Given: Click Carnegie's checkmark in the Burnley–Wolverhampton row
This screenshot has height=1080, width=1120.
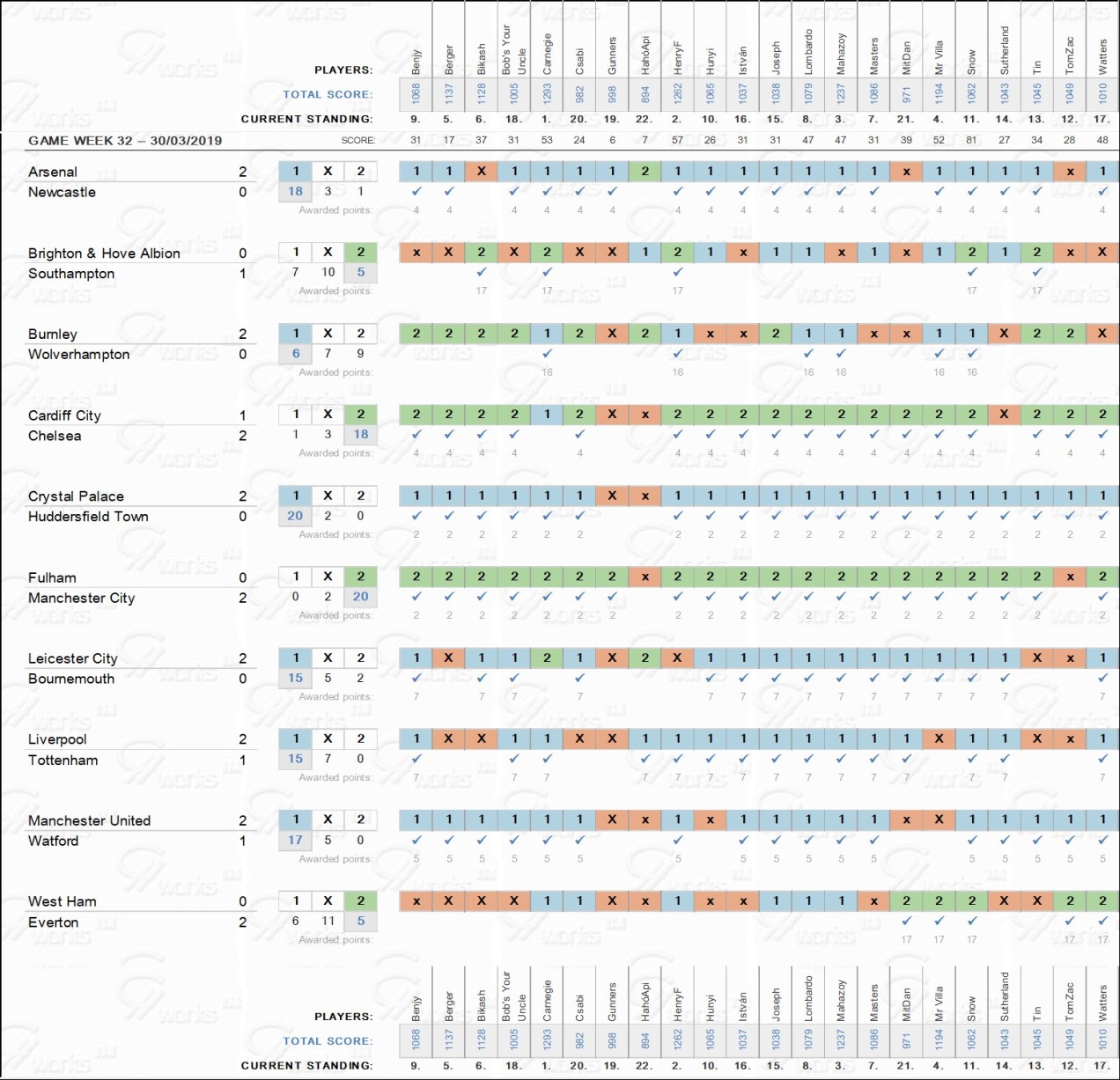Looking at the screenshot, I should point(547,353).
